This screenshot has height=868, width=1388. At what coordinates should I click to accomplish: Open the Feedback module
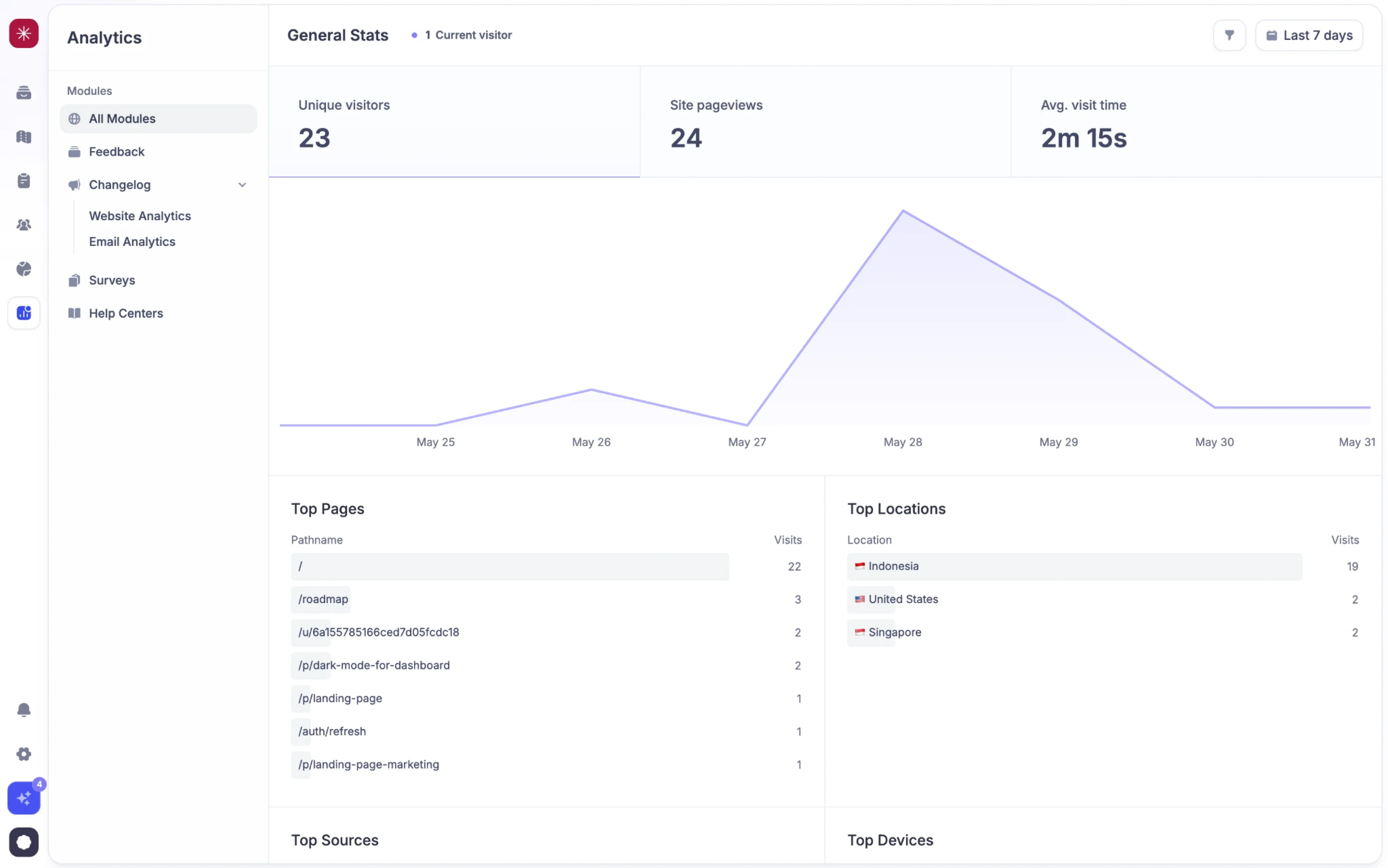point(158,152)
